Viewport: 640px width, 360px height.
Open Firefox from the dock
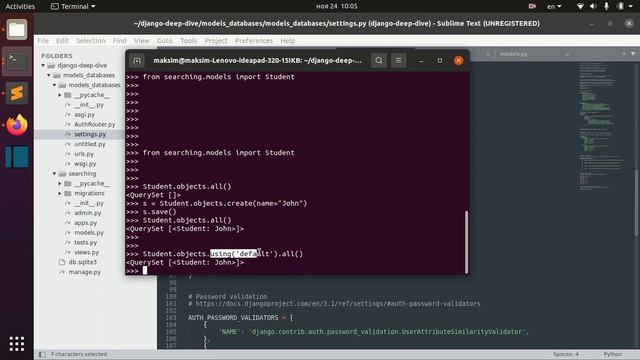(17, 125)
